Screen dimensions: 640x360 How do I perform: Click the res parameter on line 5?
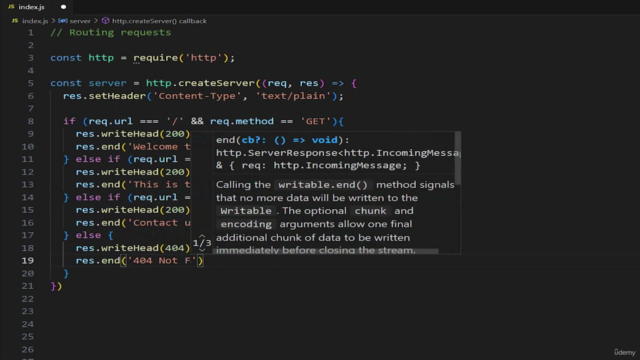coord(309,83)
